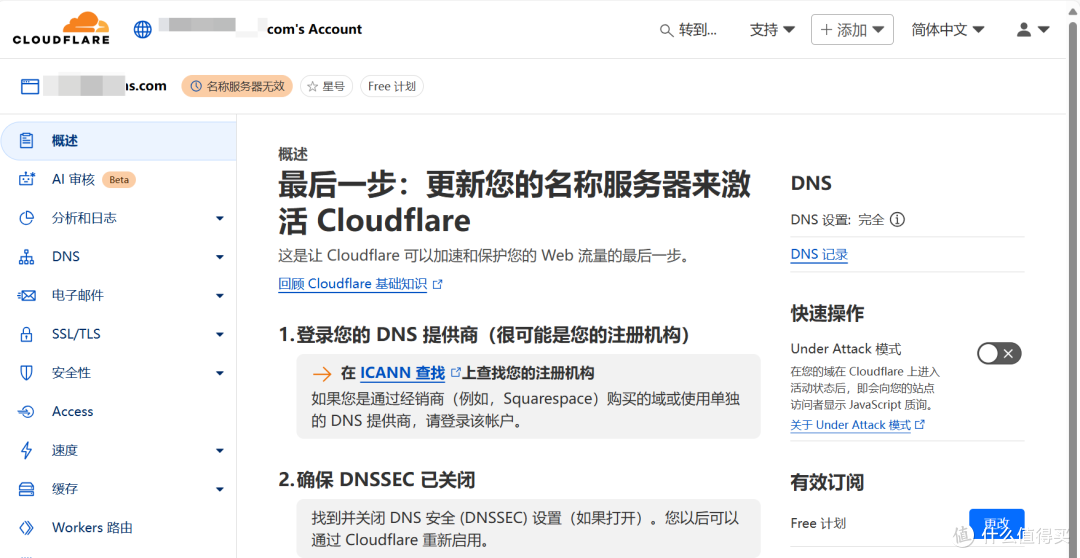Click the 有效订阅 heading
This screenshot has width=1080, height=558.
827,482
